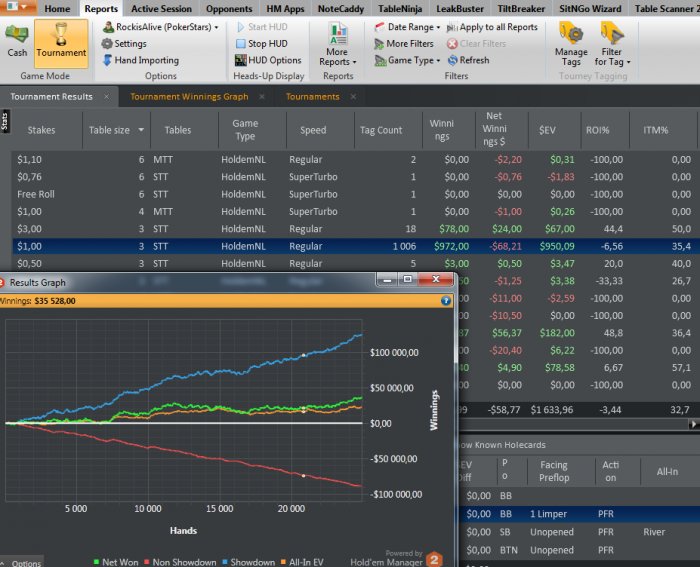
Task: Close the Tournaments tab
Action: tap(353, 97)
